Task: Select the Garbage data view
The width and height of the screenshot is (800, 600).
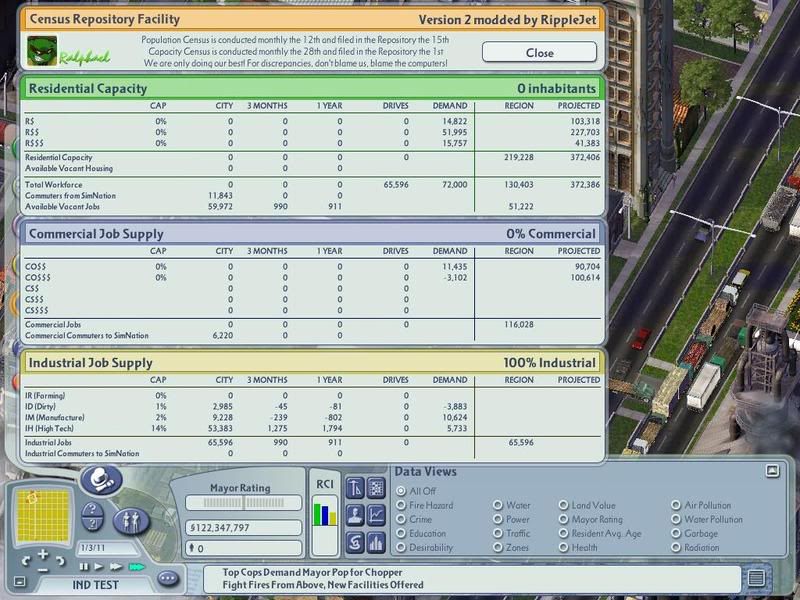Action: tap(676, 533)
